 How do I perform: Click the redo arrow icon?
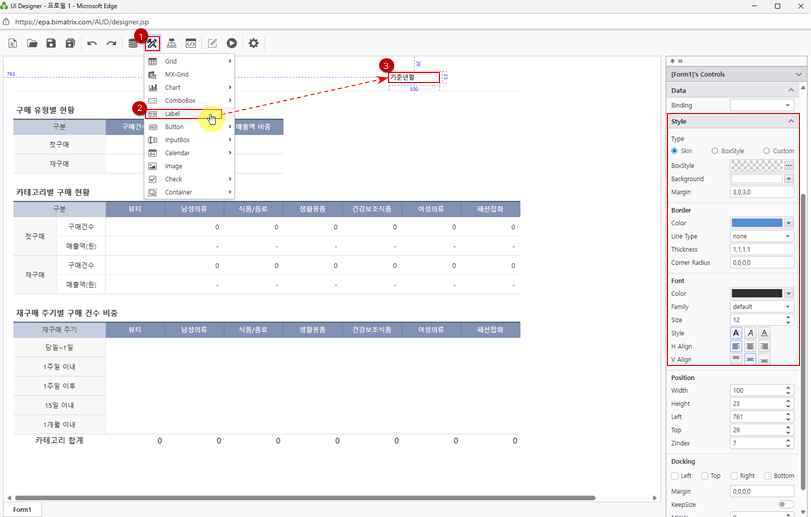pyautogui.click(x=111, y=43)
